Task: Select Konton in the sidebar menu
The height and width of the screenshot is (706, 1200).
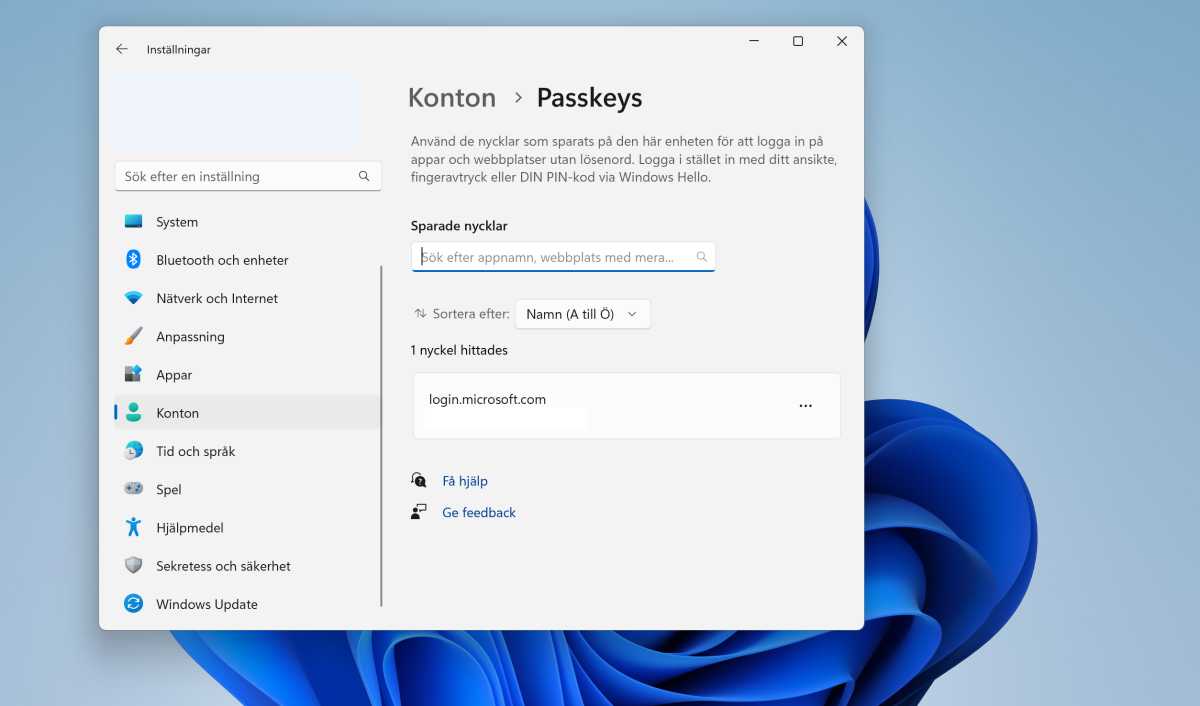Action: pyautogui.click(x=178, y=412)
